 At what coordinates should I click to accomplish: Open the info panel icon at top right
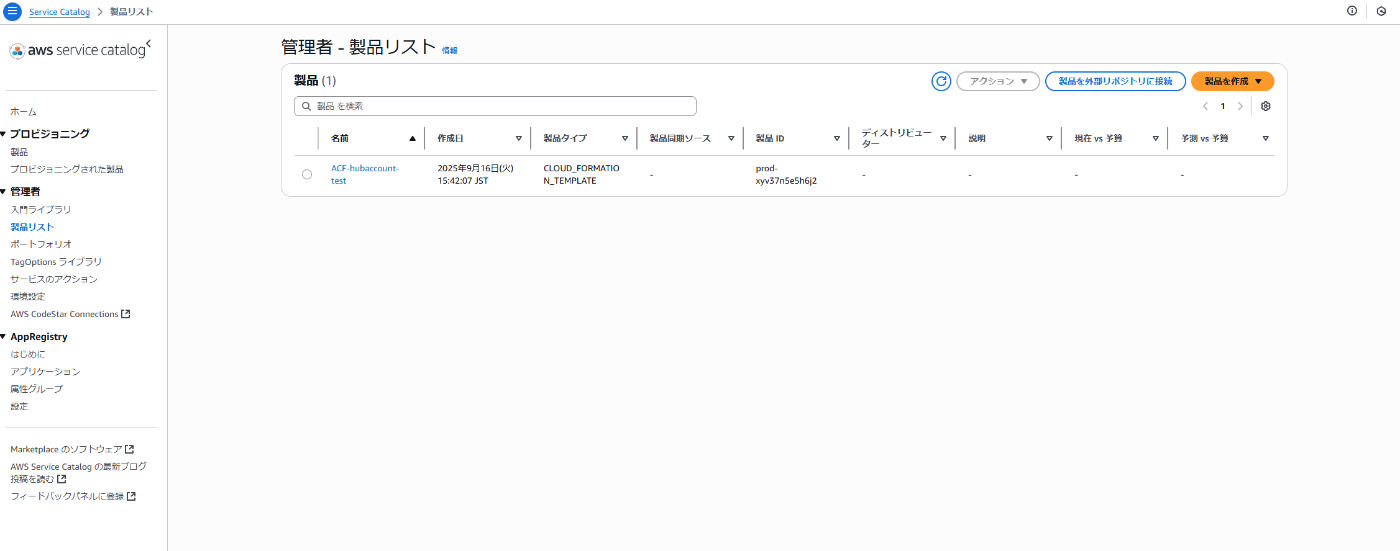click(1352, 11)
